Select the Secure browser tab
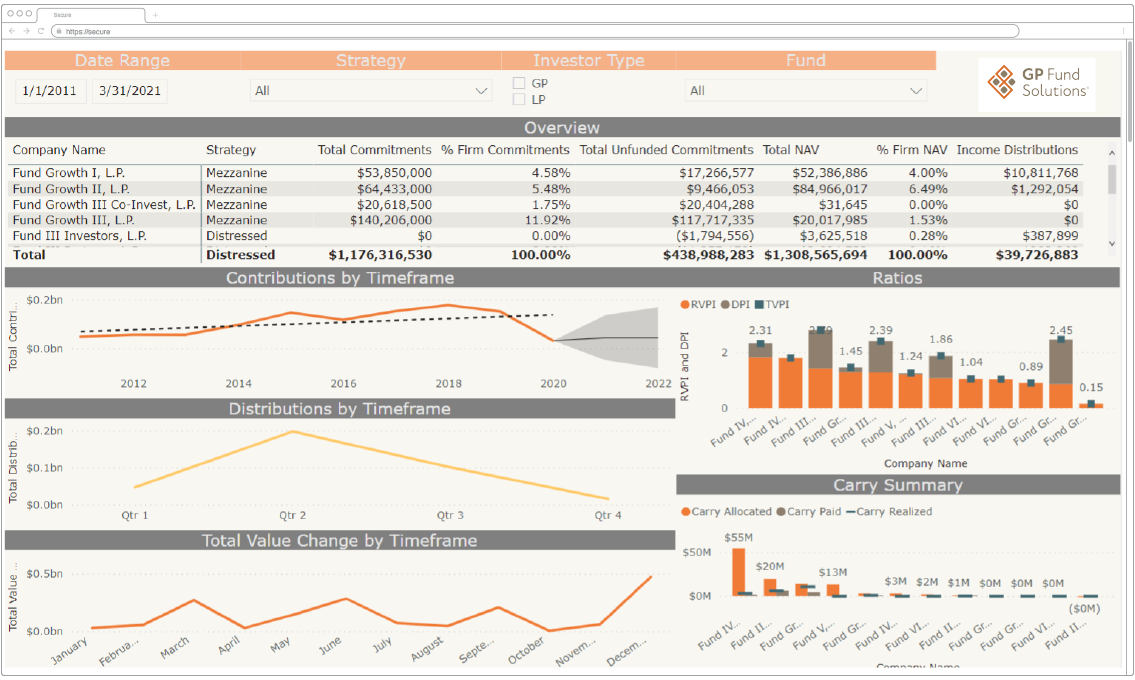The height and width of the screenshot is (680, 1135). click(89, 14)
